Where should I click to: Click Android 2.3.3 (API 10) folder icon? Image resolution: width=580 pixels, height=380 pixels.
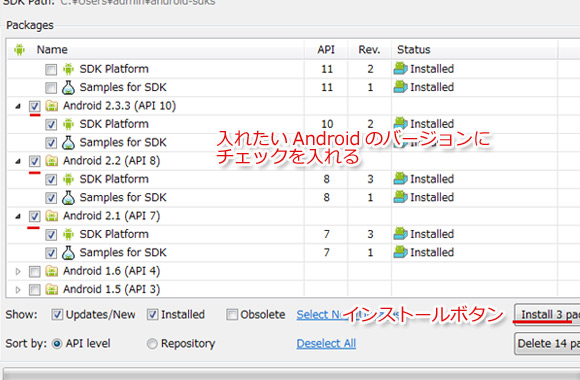tap(52, 106)
